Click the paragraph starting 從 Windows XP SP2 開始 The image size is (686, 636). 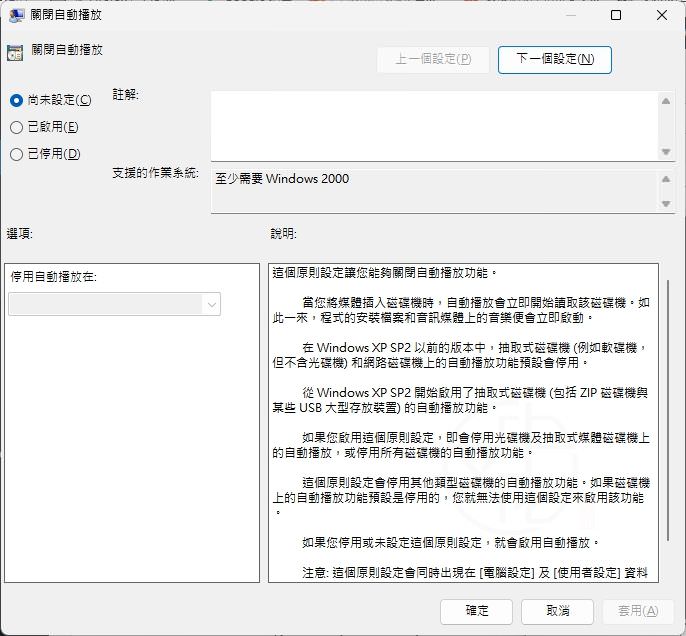[460, 400]
